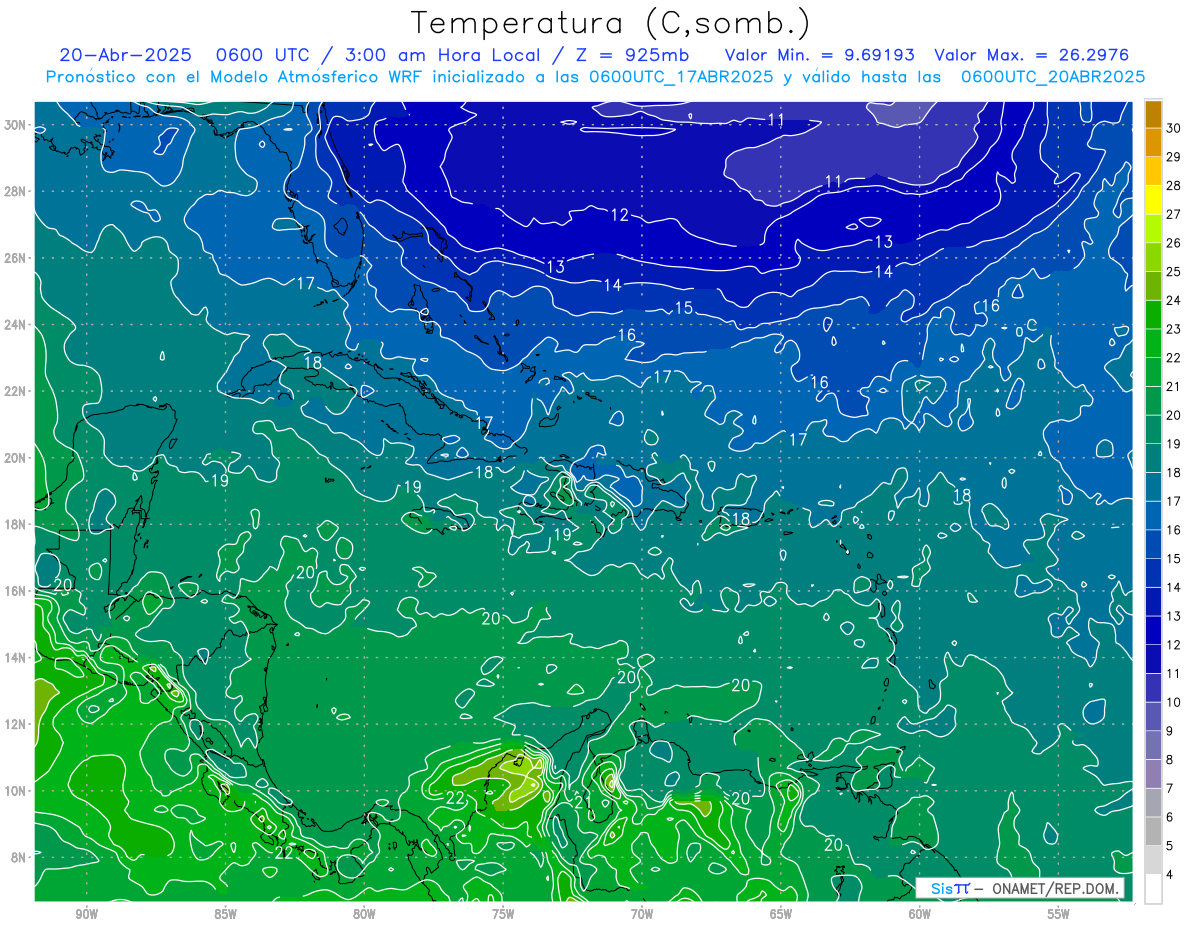Select 'Valor Max. = 26.2976' in the header

click(x=1032, y=55)
